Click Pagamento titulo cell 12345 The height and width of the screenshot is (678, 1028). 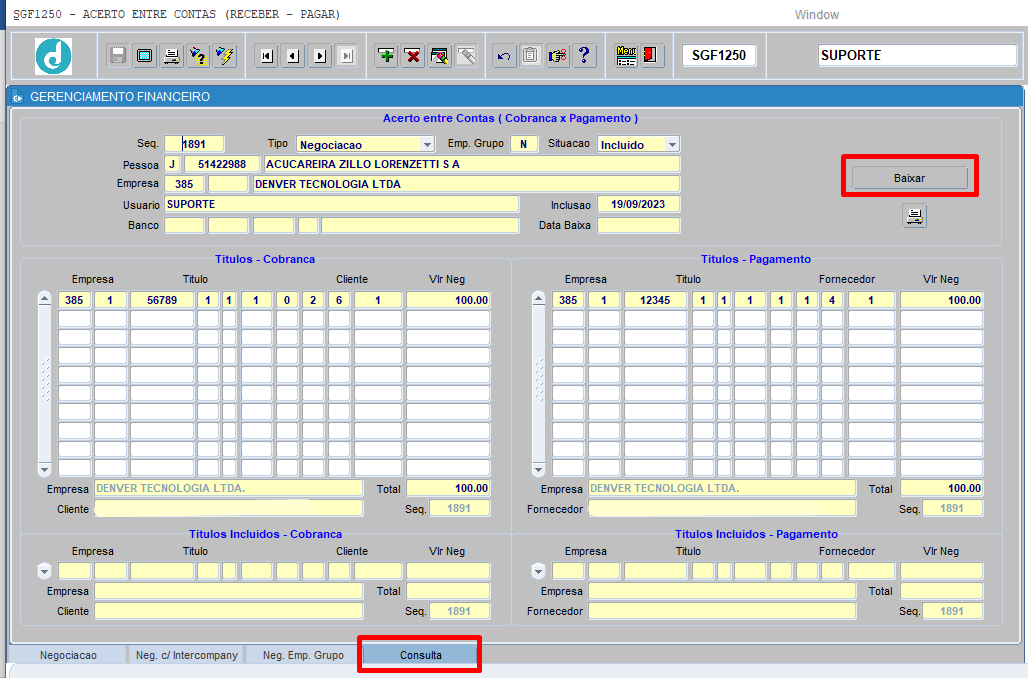(x=656, y=300)
